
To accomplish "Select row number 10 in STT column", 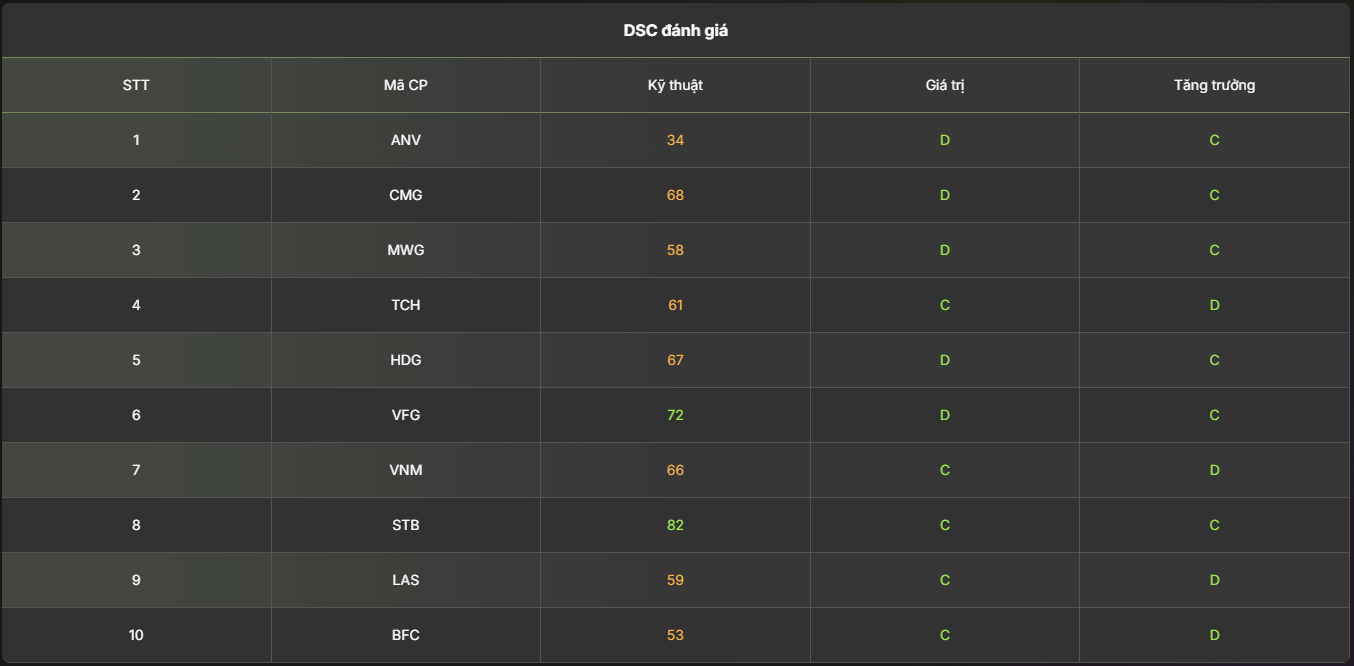I will pos(136,635).
